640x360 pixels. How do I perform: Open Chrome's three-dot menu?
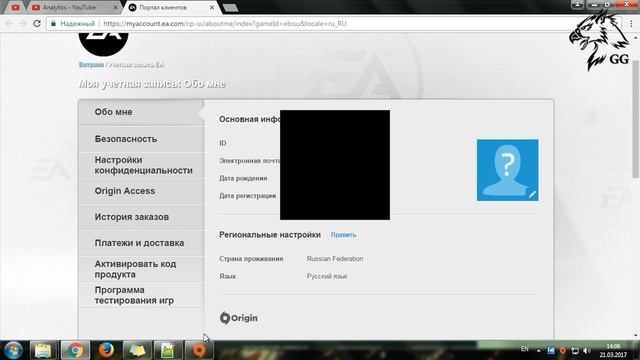coord(631,24)
